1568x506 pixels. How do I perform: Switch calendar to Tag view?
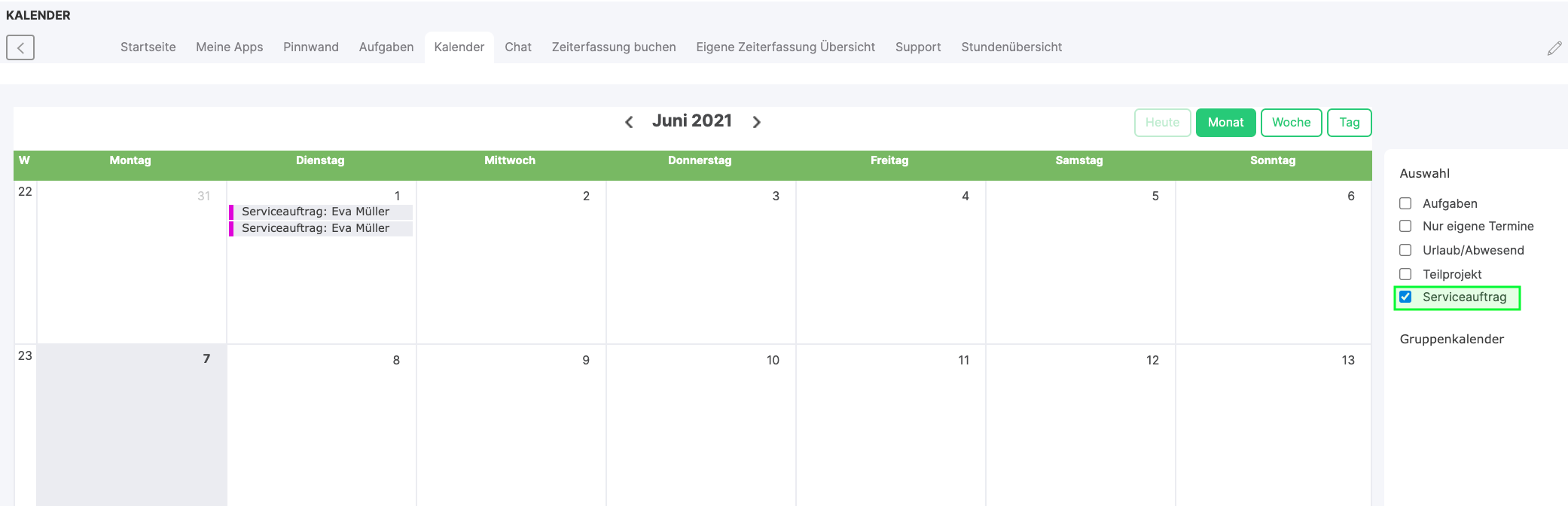(1349, 122)
